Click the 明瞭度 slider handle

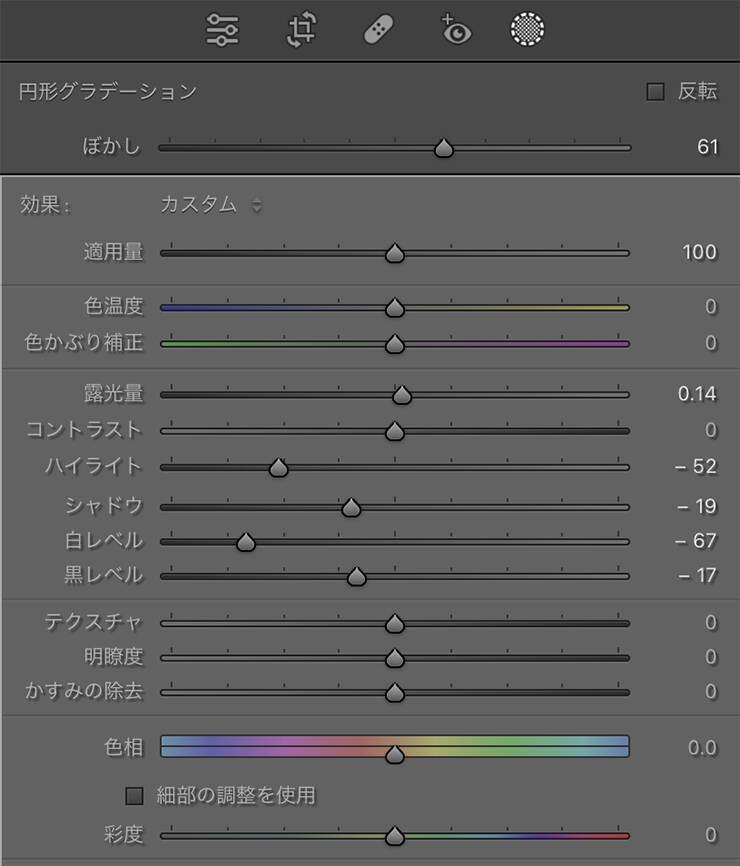pyautogui.click(x=395, y=658)
